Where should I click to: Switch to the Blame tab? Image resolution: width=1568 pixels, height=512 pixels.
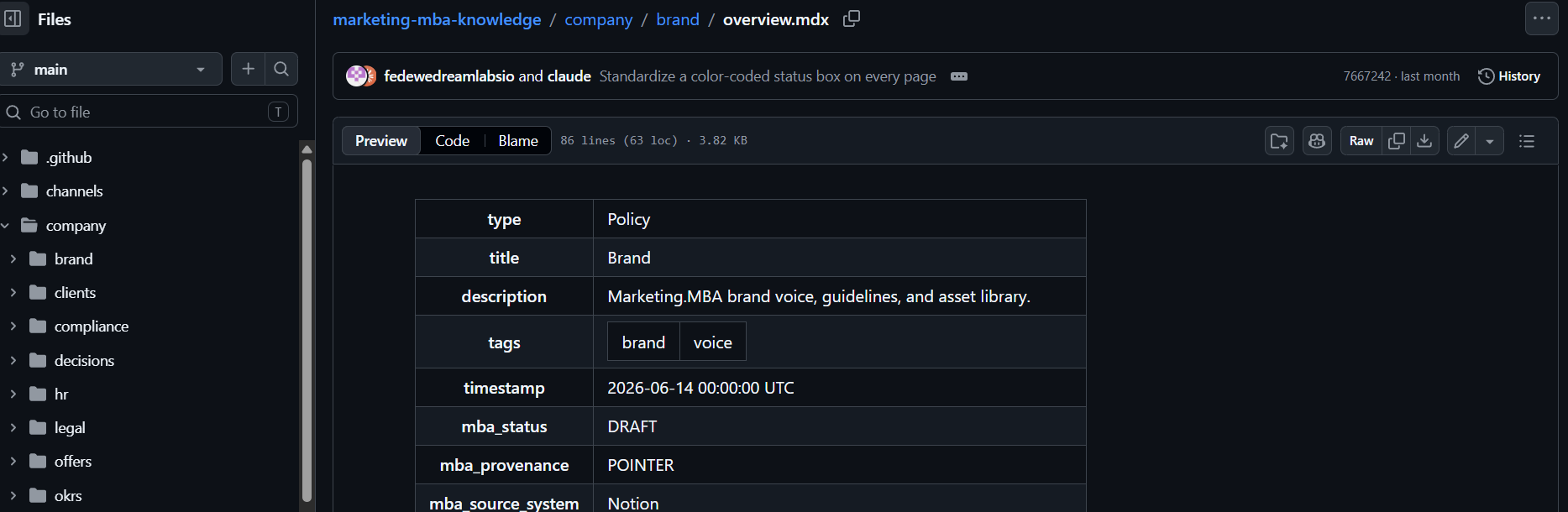[518, 141]
